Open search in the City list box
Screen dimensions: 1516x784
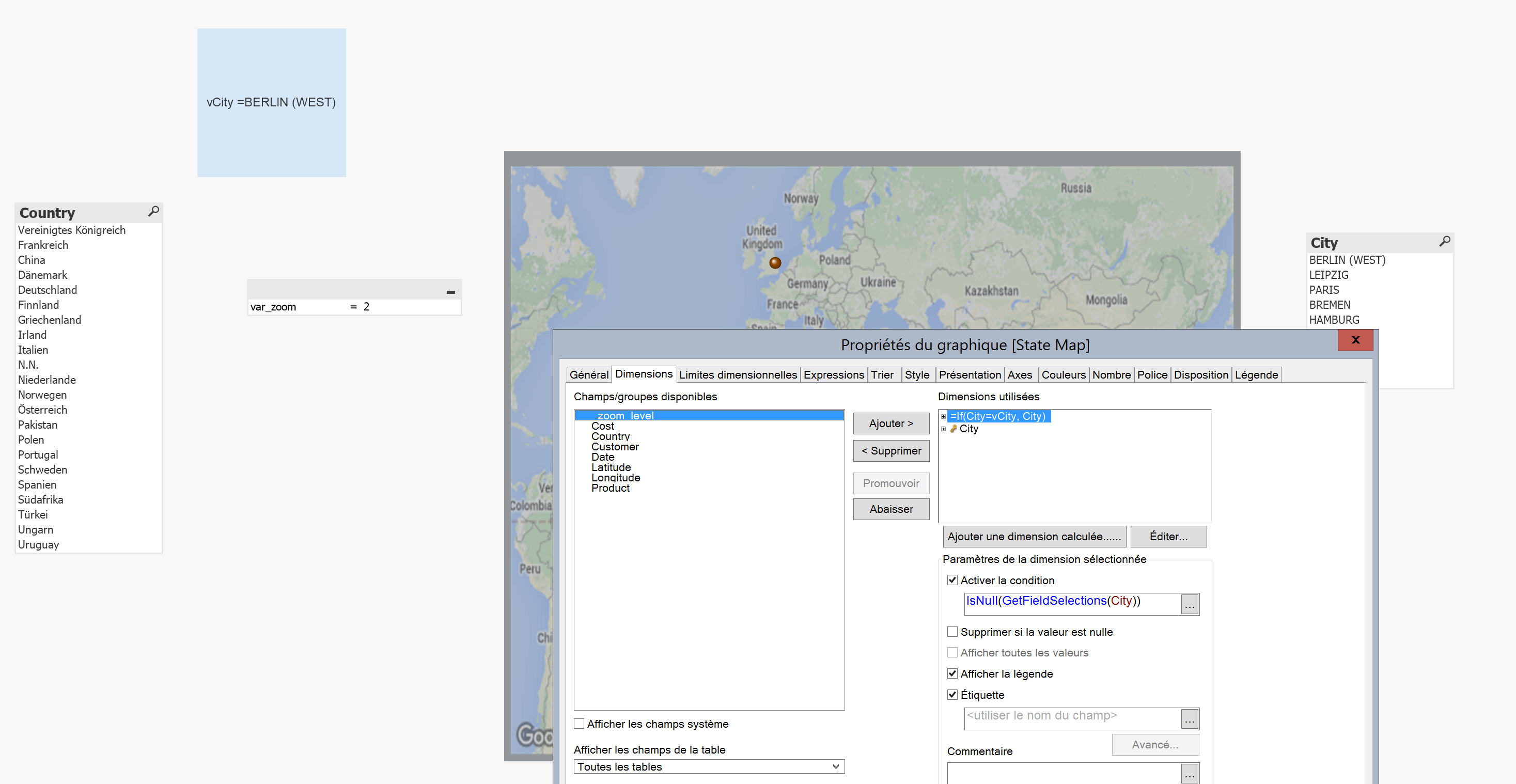pyautogui.click(x=1445, y=241)
